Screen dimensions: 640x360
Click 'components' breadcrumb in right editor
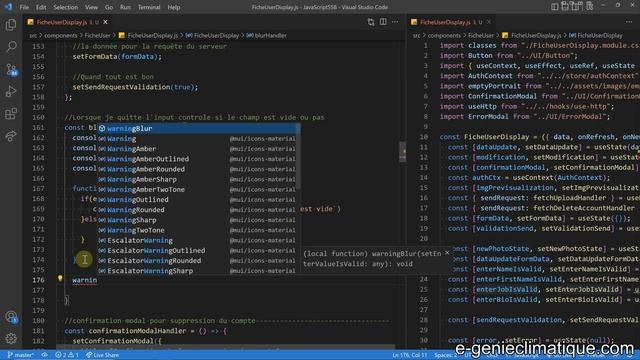point(444,36)
